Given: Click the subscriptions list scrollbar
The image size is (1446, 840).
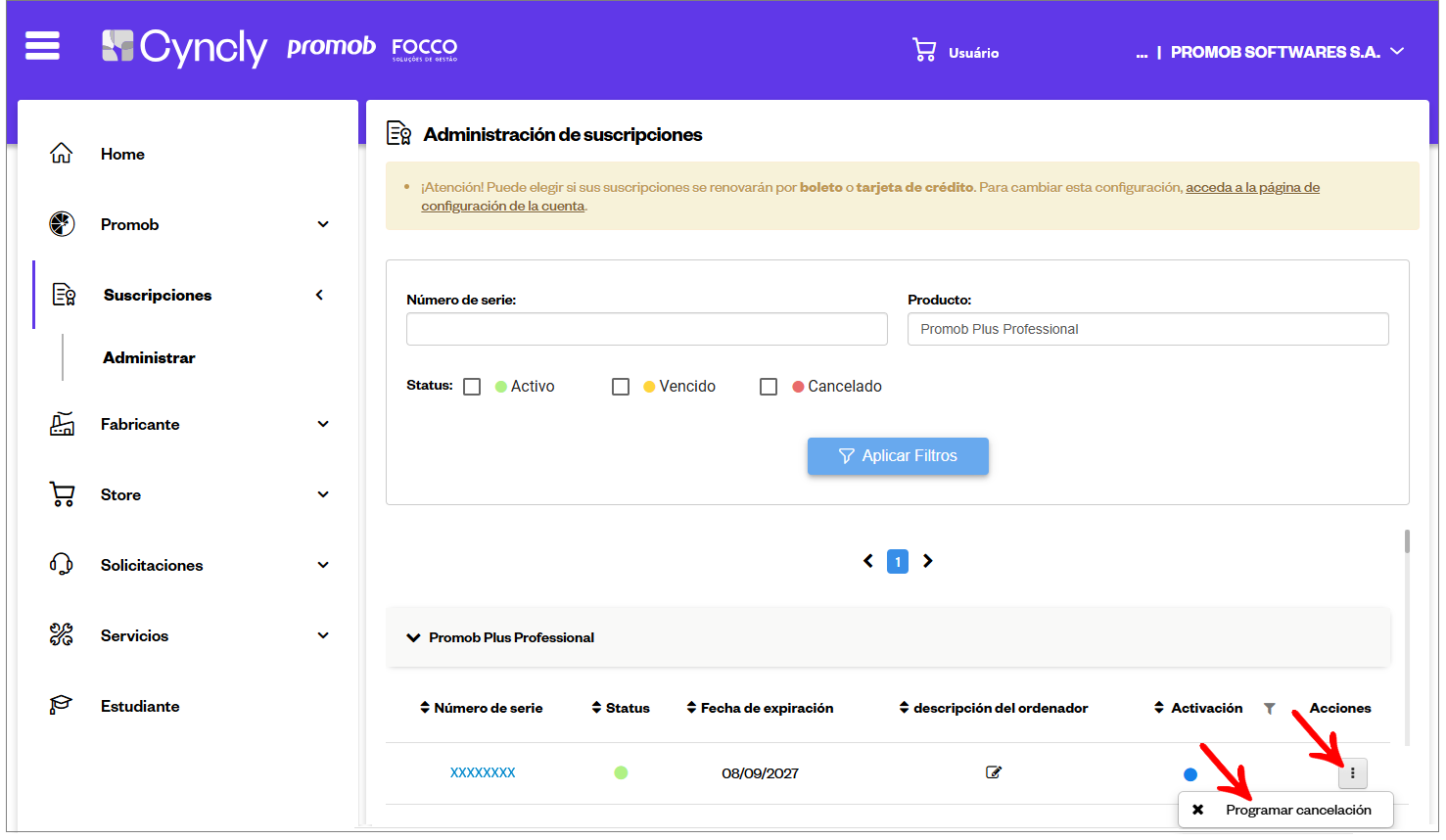Looking at the screenshot, I should (1407, 541).
